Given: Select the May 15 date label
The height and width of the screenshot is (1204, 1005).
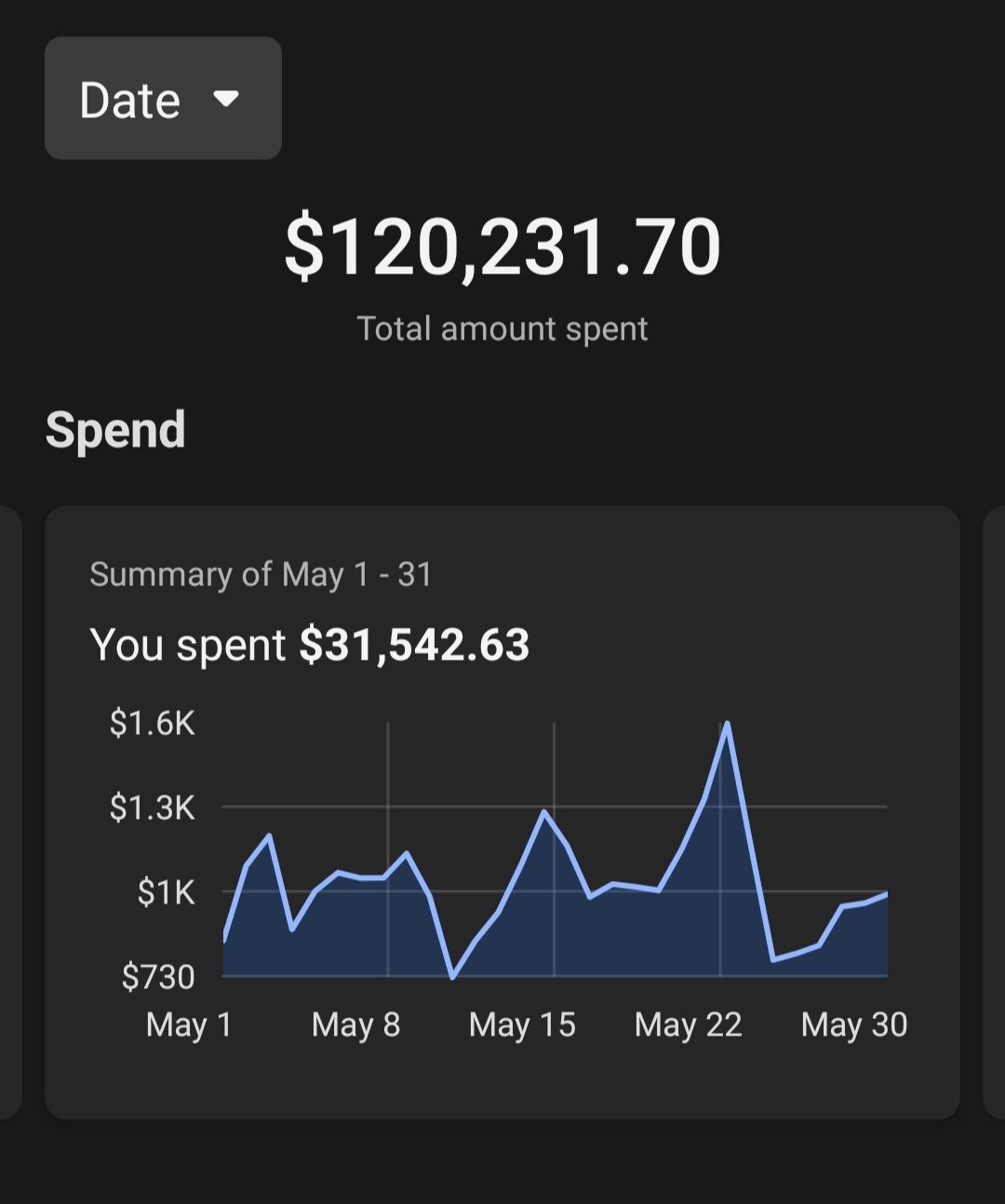Looking at the screenshot, I should (x=522, y=1024).
